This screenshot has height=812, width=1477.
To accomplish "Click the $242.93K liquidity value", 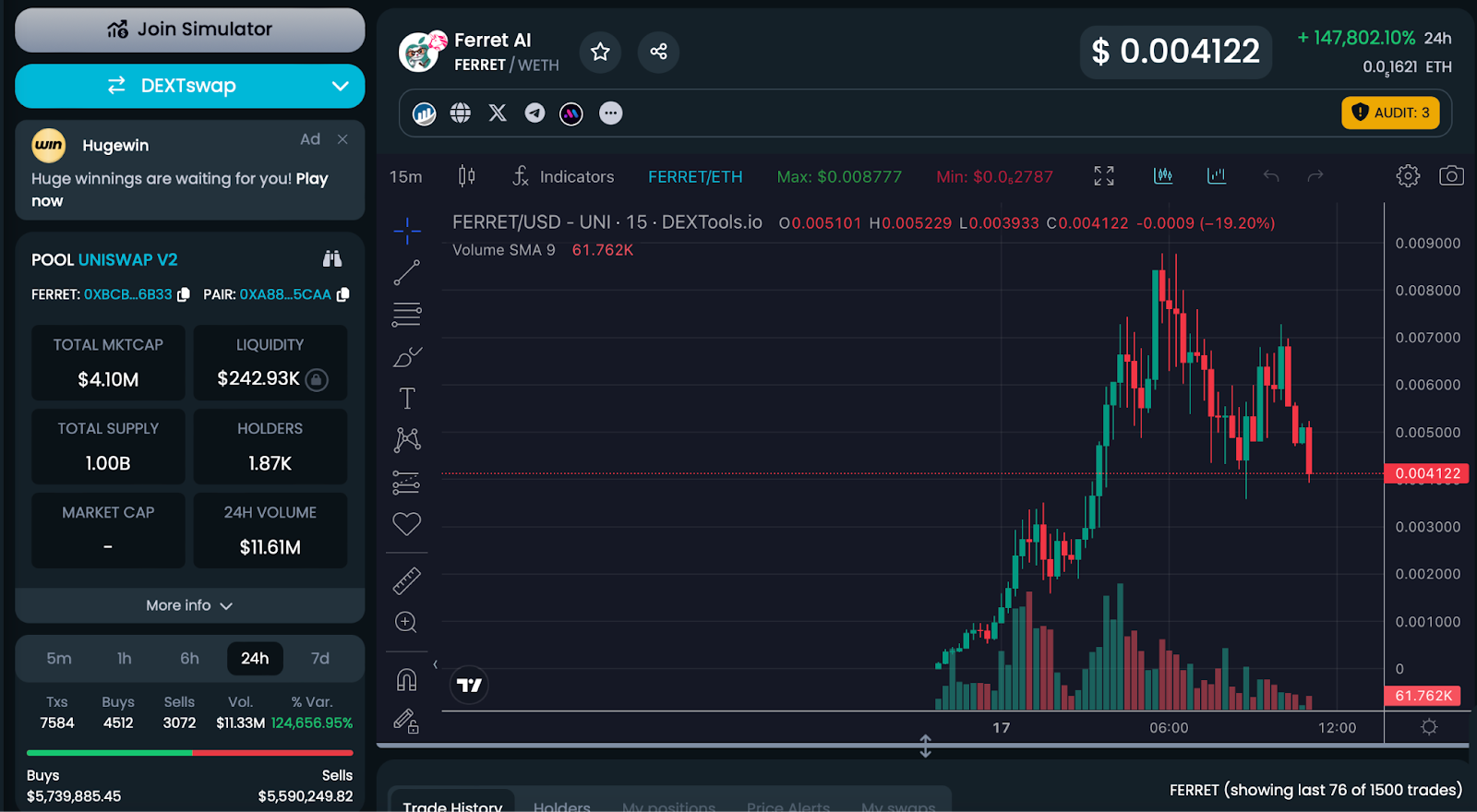I will (x=258, y=378).
